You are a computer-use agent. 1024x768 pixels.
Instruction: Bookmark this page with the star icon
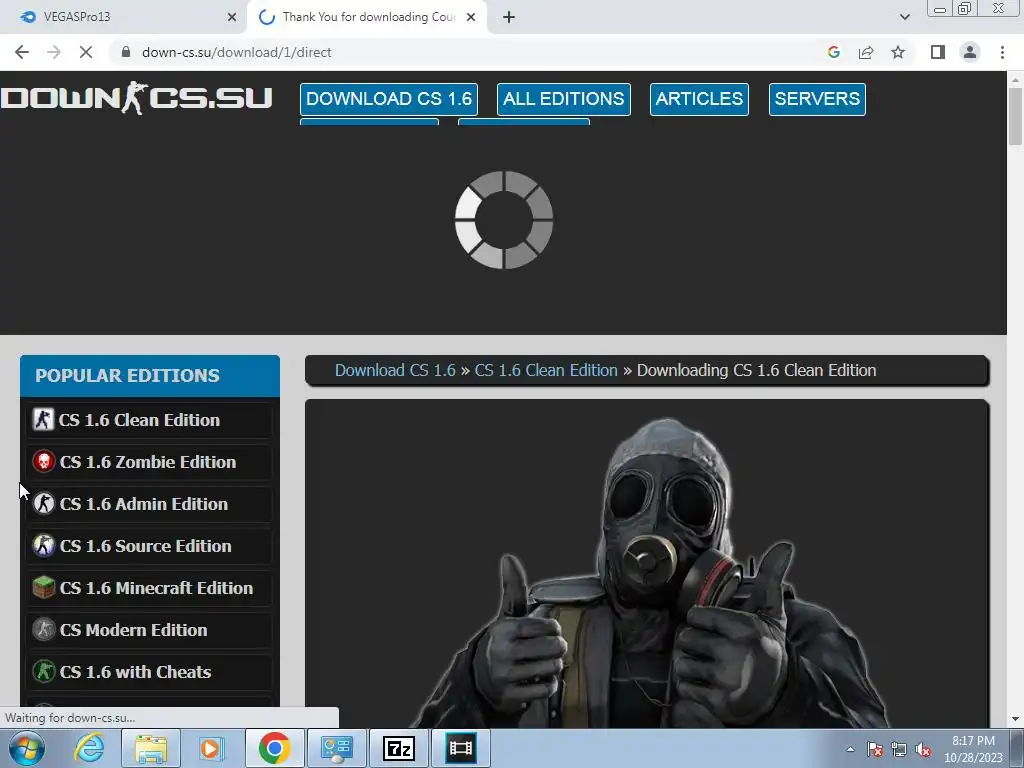click(898, 52)
